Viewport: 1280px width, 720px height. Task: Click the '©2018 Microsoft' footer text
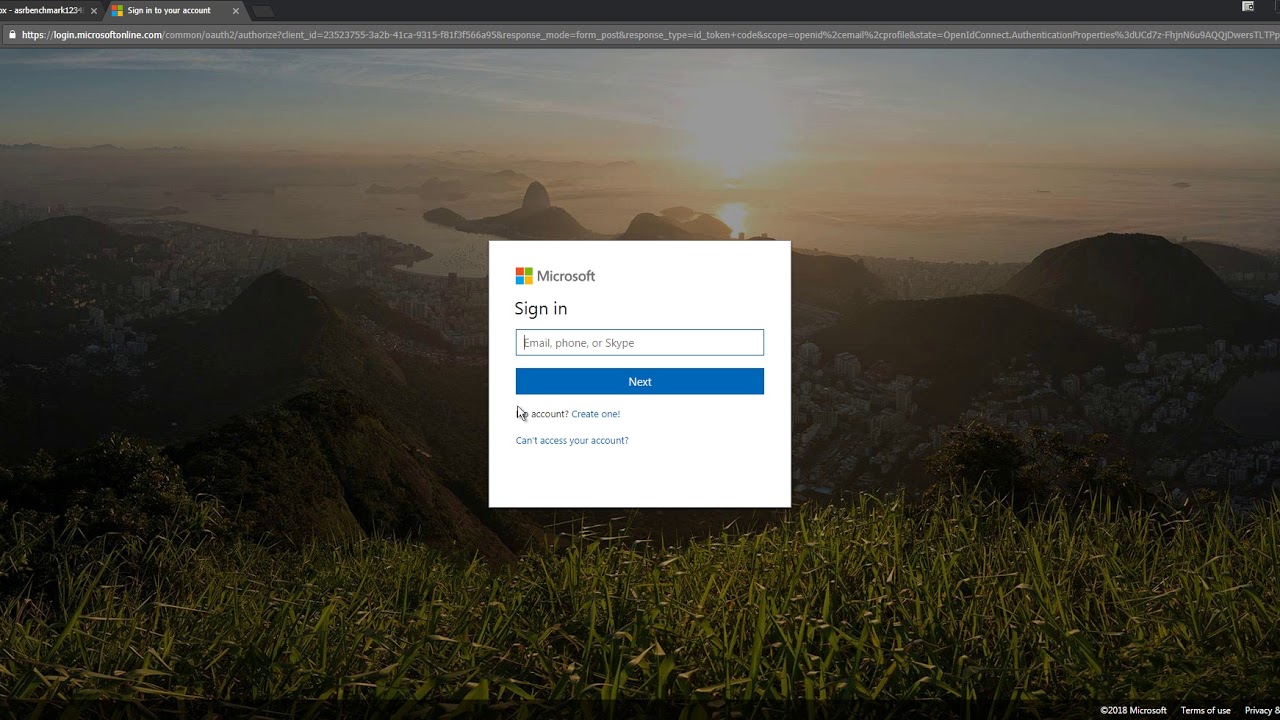click(x=1133, y=711)
